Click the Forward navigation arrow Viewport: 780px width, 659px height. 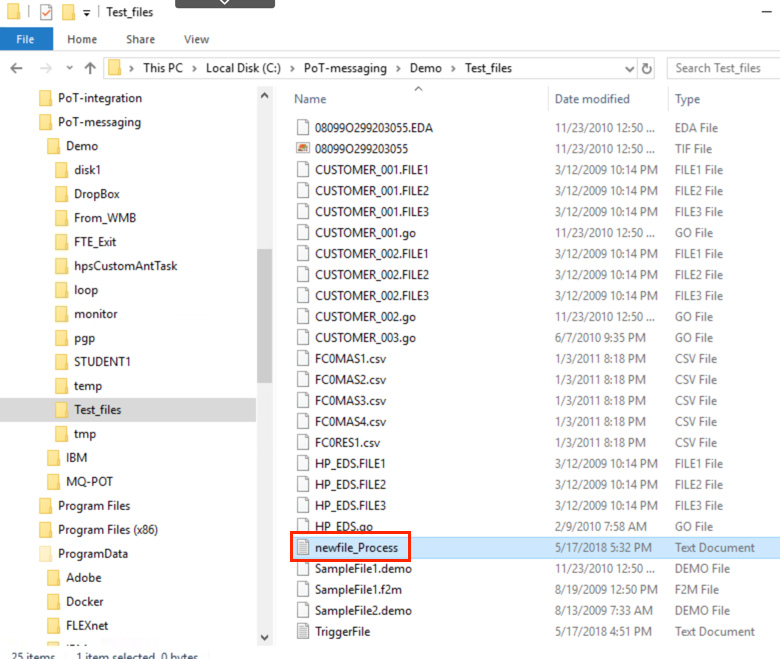click(x=46, y=68)
